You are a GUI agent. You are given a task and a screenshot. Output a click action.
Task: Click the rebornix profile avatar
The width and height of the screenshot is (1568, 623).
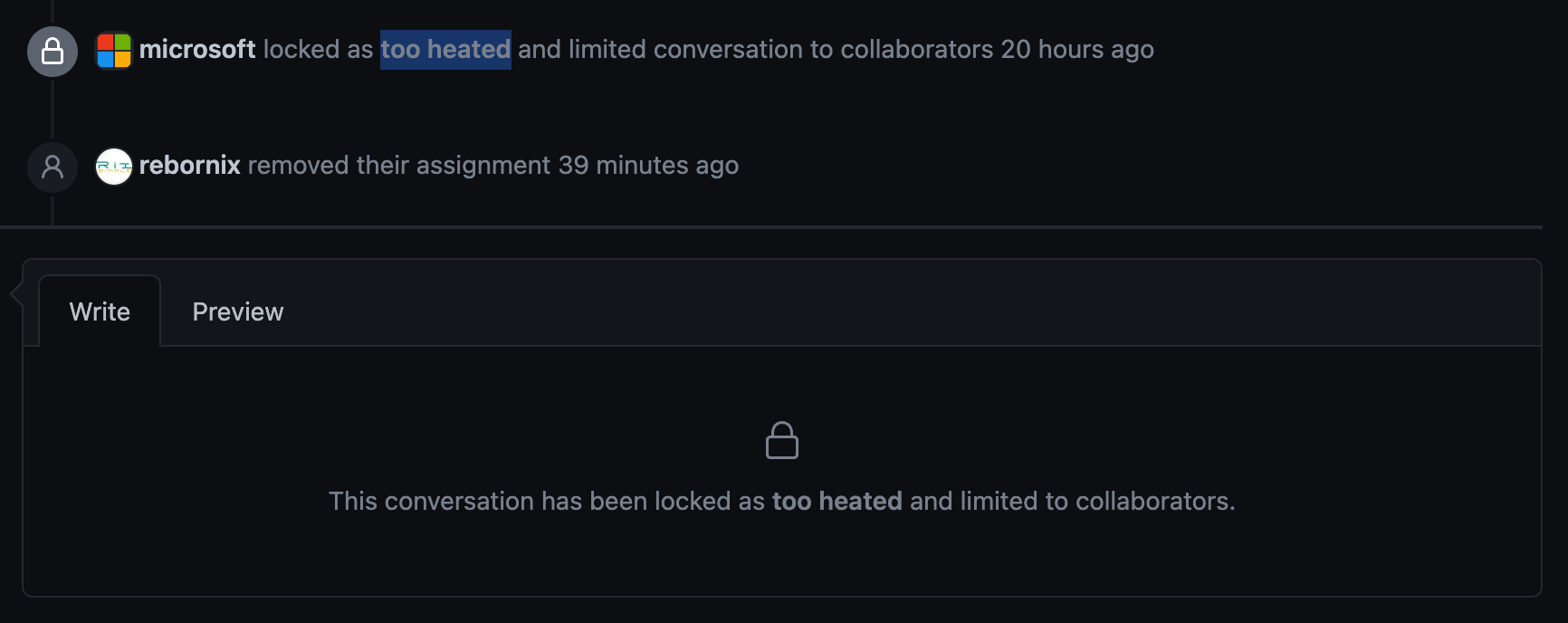point(114,167)
